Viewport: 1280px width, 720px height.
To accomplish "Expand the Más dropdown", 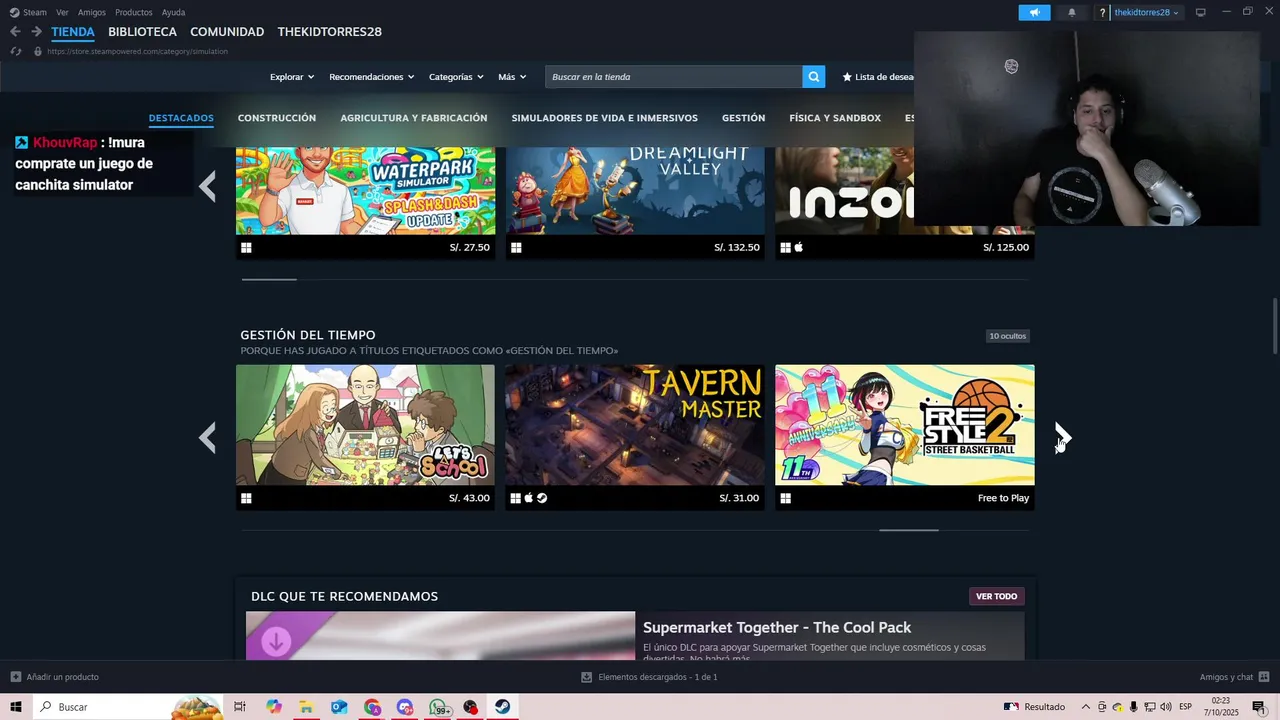I will click(x=512, y=77).
